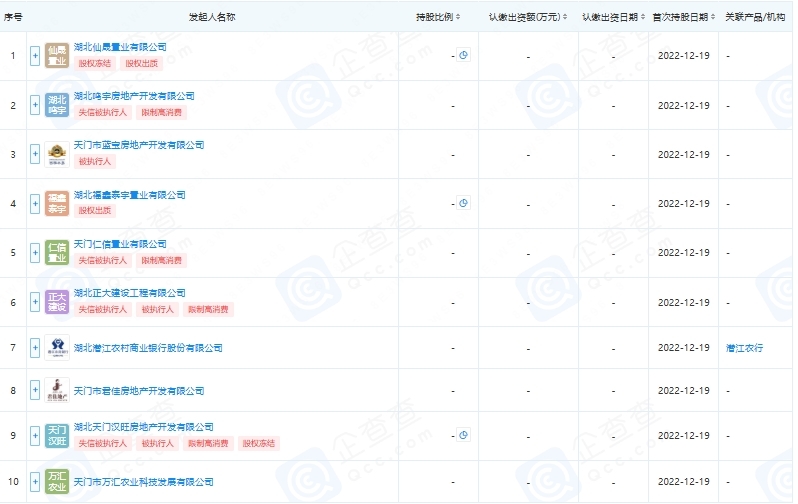The width and height of the screenshot is (798, 504).
Task: Expand the row for 天门市蓝宝房地产开发有限公司
Action: pyautogui.click(x=35, y=154)
